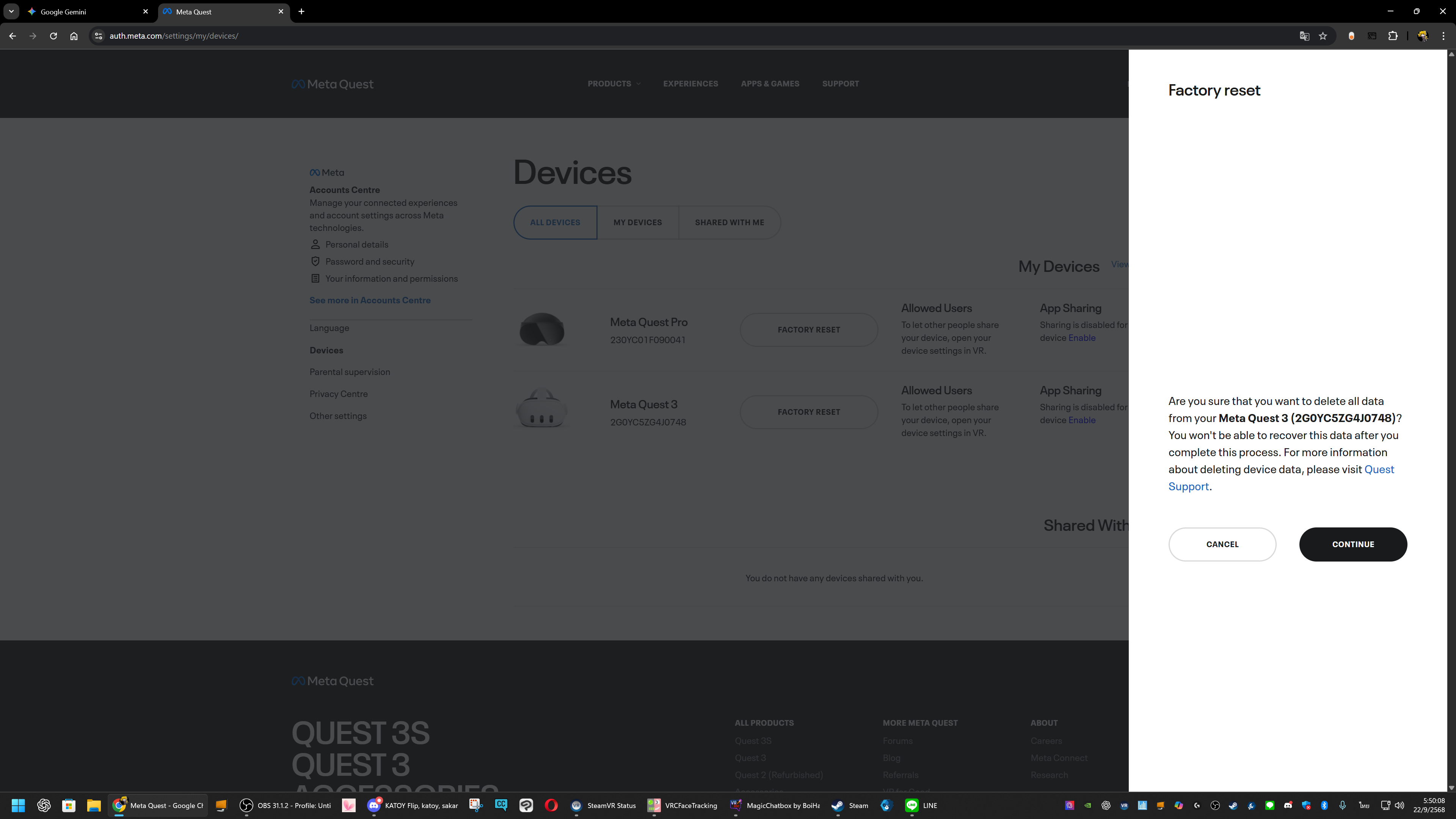The image size is (1456, 819).
Task: Open volume control in system tray
Action: [x=1400, y=805]
